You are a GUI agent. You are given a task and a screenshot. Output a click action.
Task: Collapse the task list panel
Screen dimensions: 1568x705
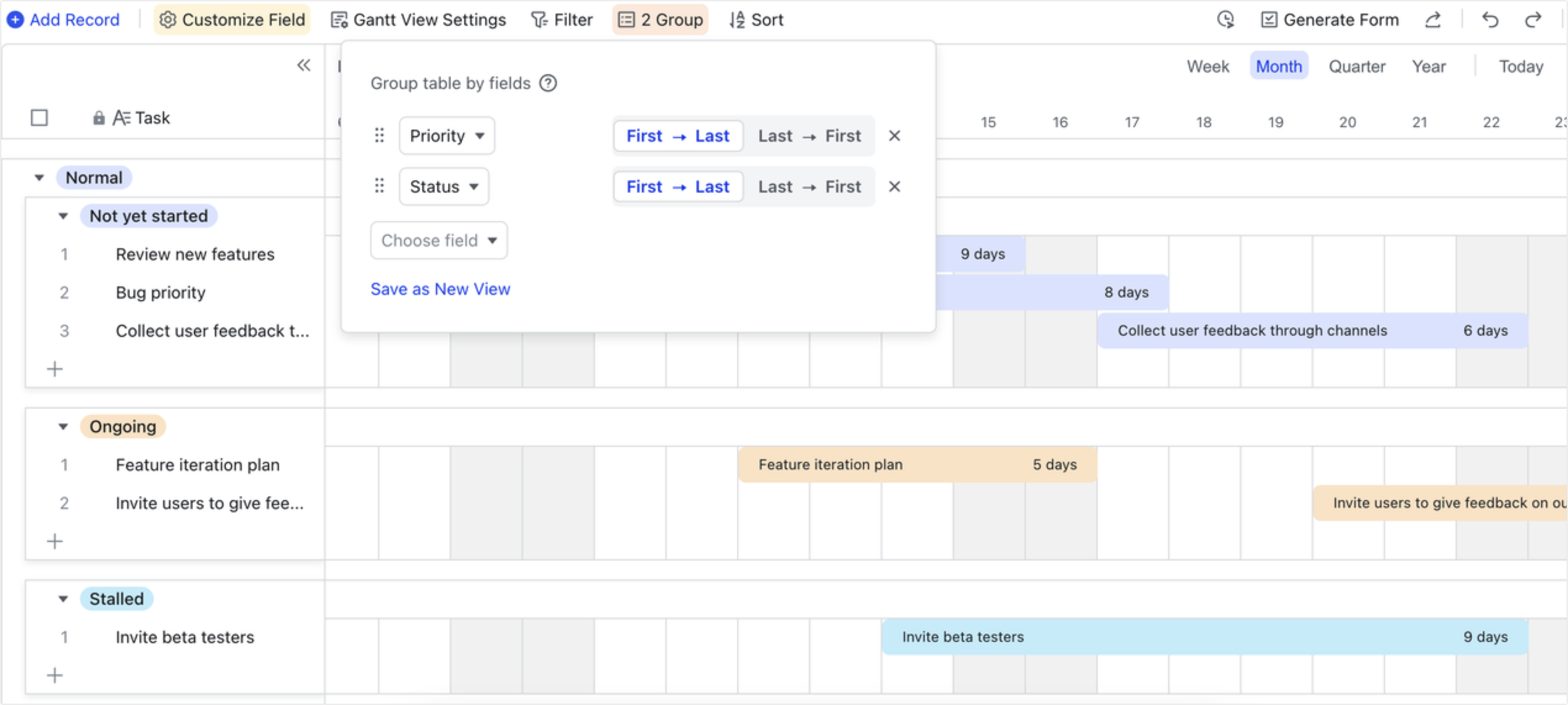tap(304, 65)
